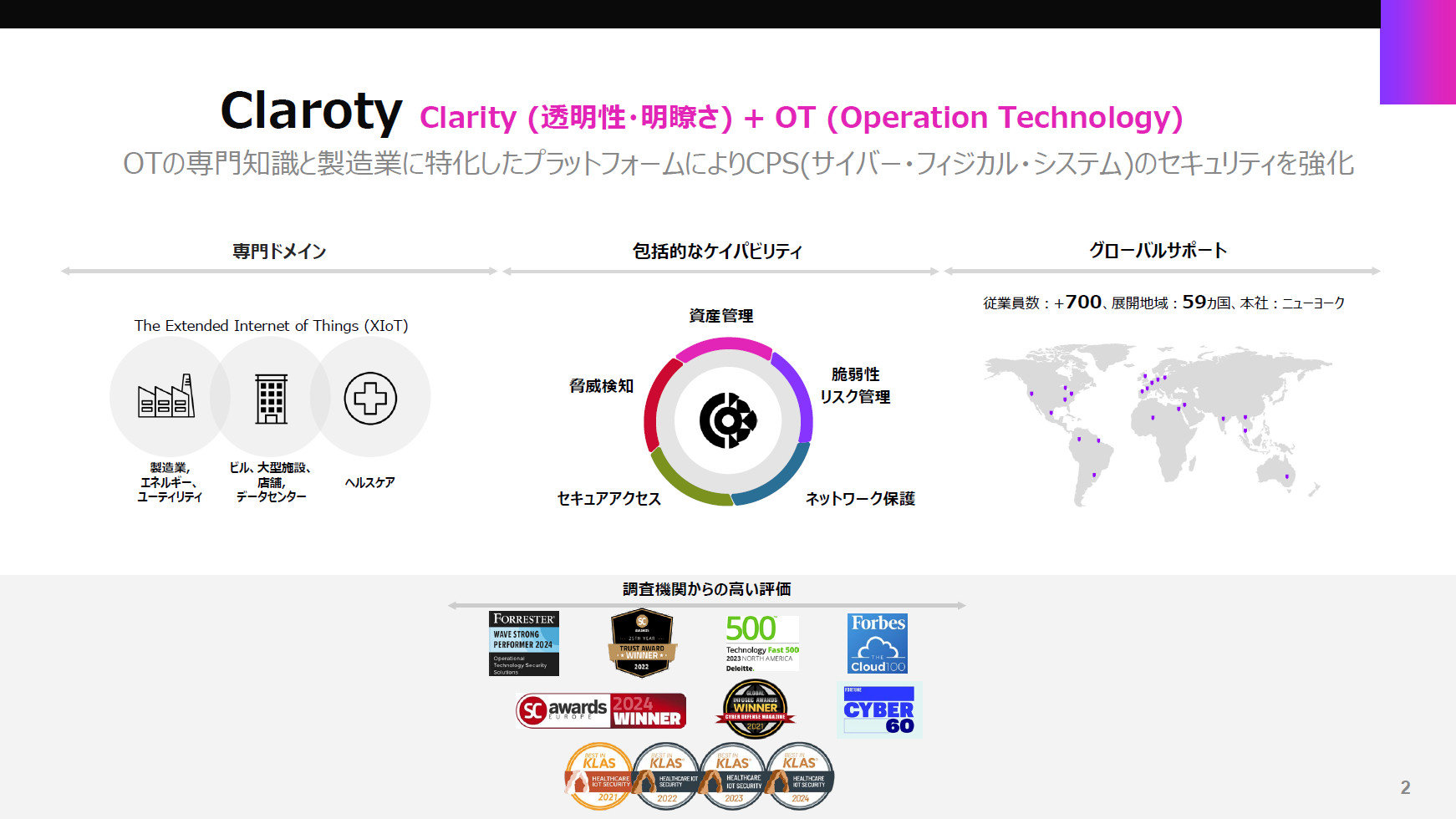Select the KLAS 2024 Healthcare IoT badge
Screen dimensions: 1456x819
[800, 776]
